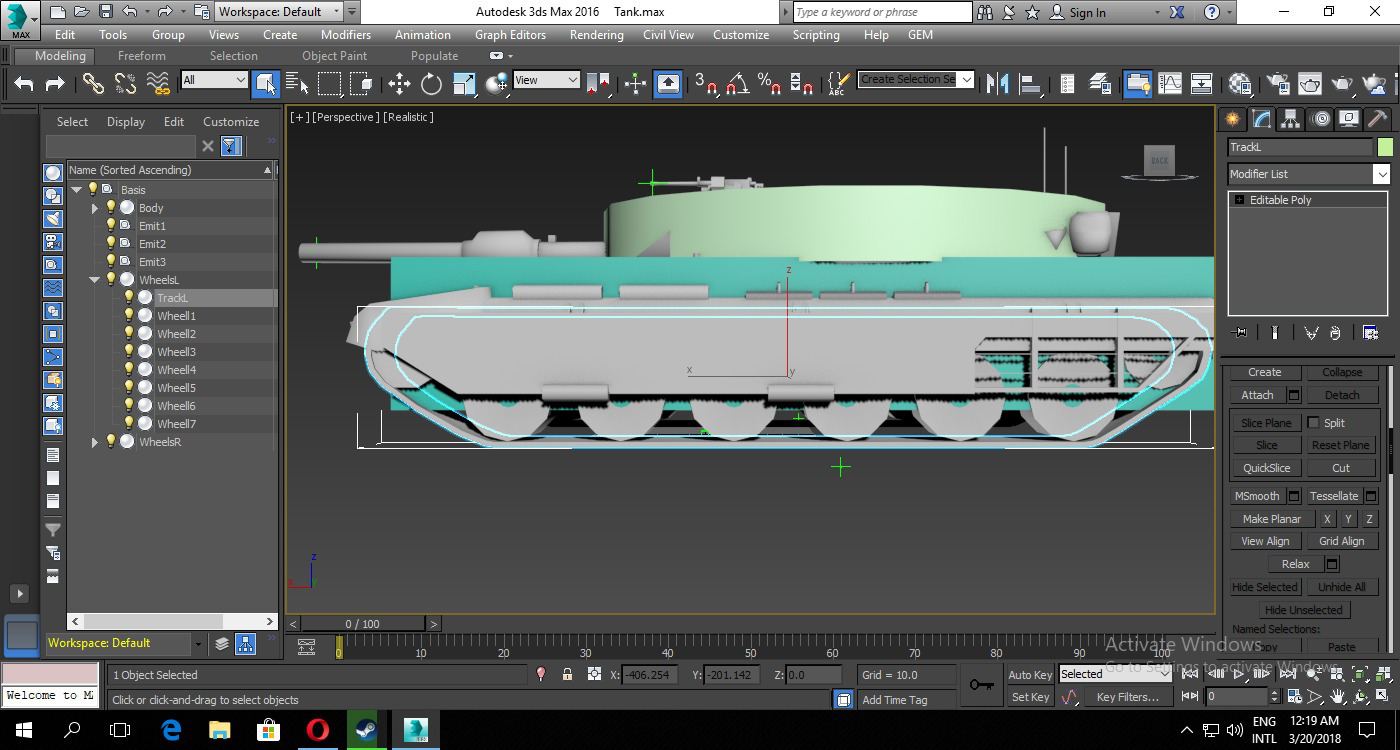
Task: Toggle light bulb visibility for WheelsR
Action: (x=111, y=441)
